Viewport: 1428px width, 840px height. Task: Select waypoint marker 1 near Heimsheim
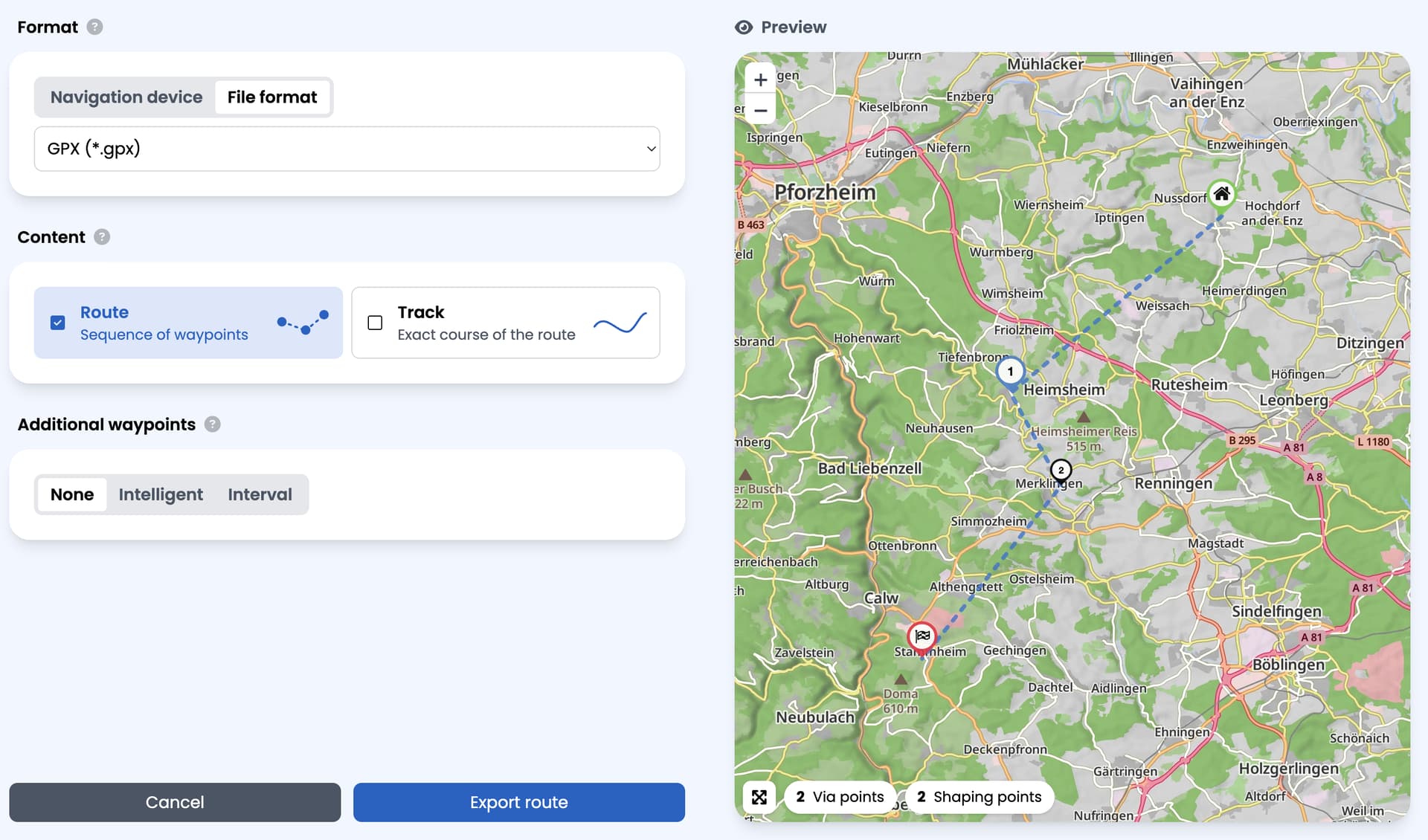coord(1010,371)
